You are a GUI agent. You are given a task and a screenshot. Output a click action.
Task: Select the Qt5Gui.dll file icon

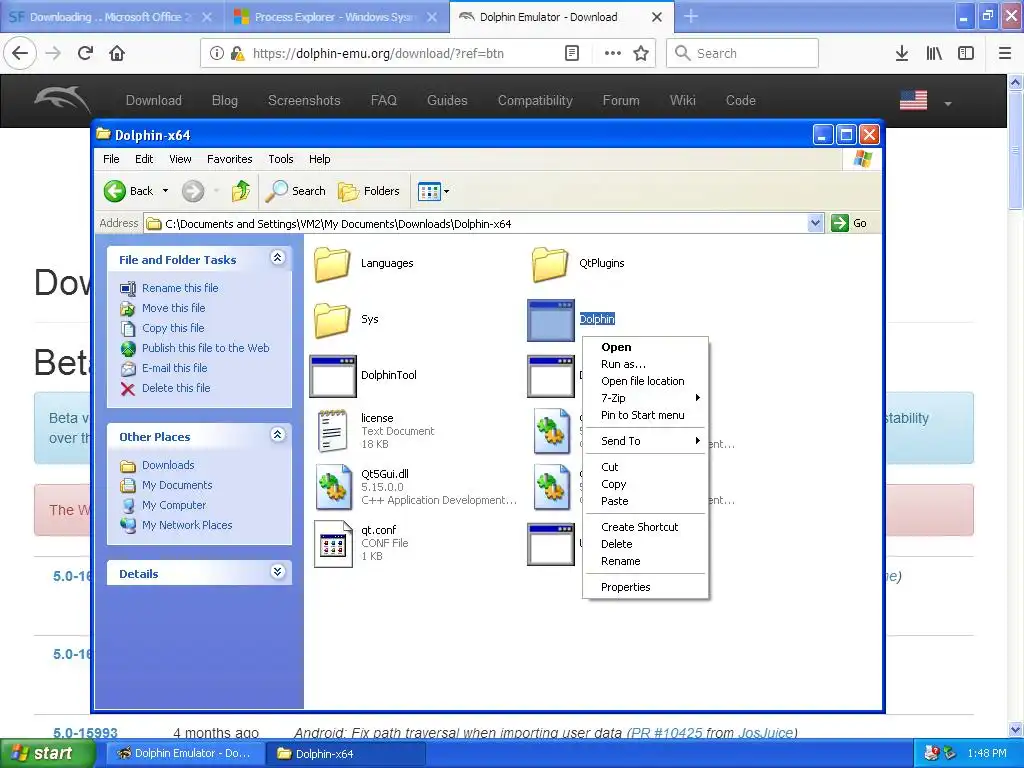tap(334, 487)
